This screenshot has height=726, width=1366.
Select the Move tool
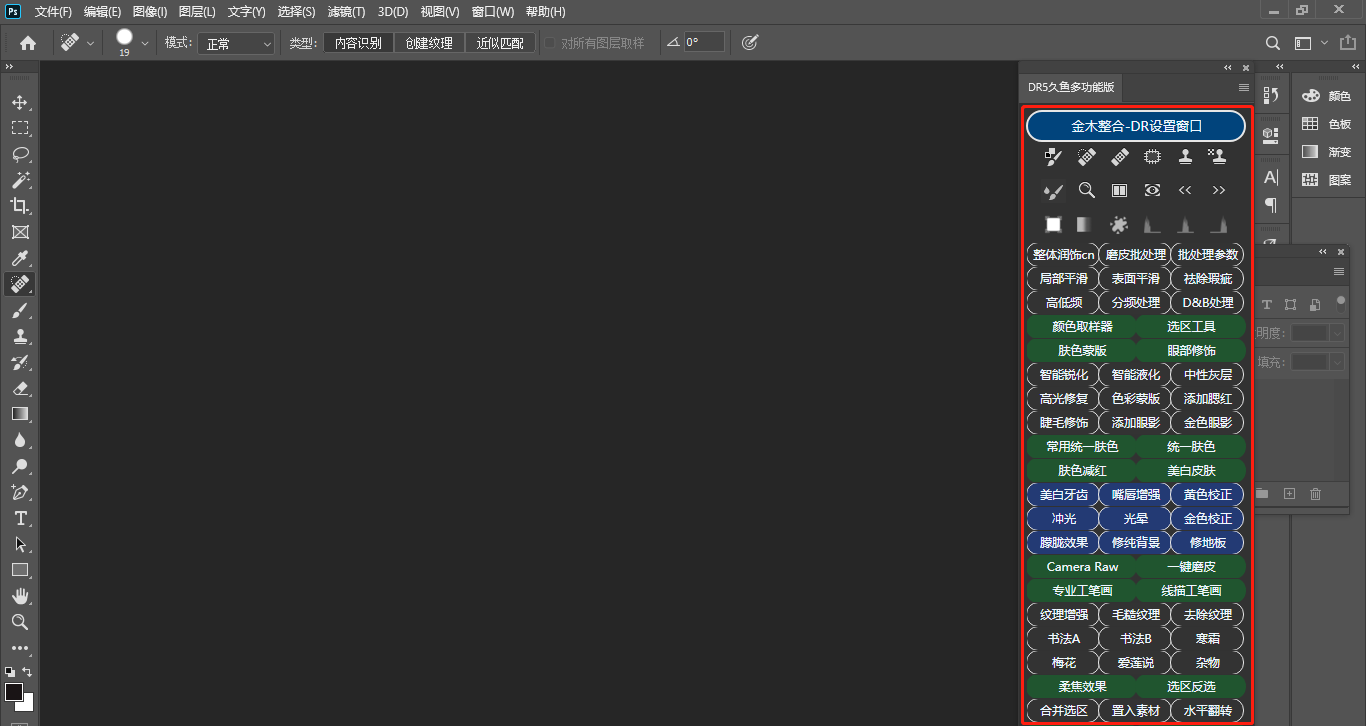click(x=19, y=102)
